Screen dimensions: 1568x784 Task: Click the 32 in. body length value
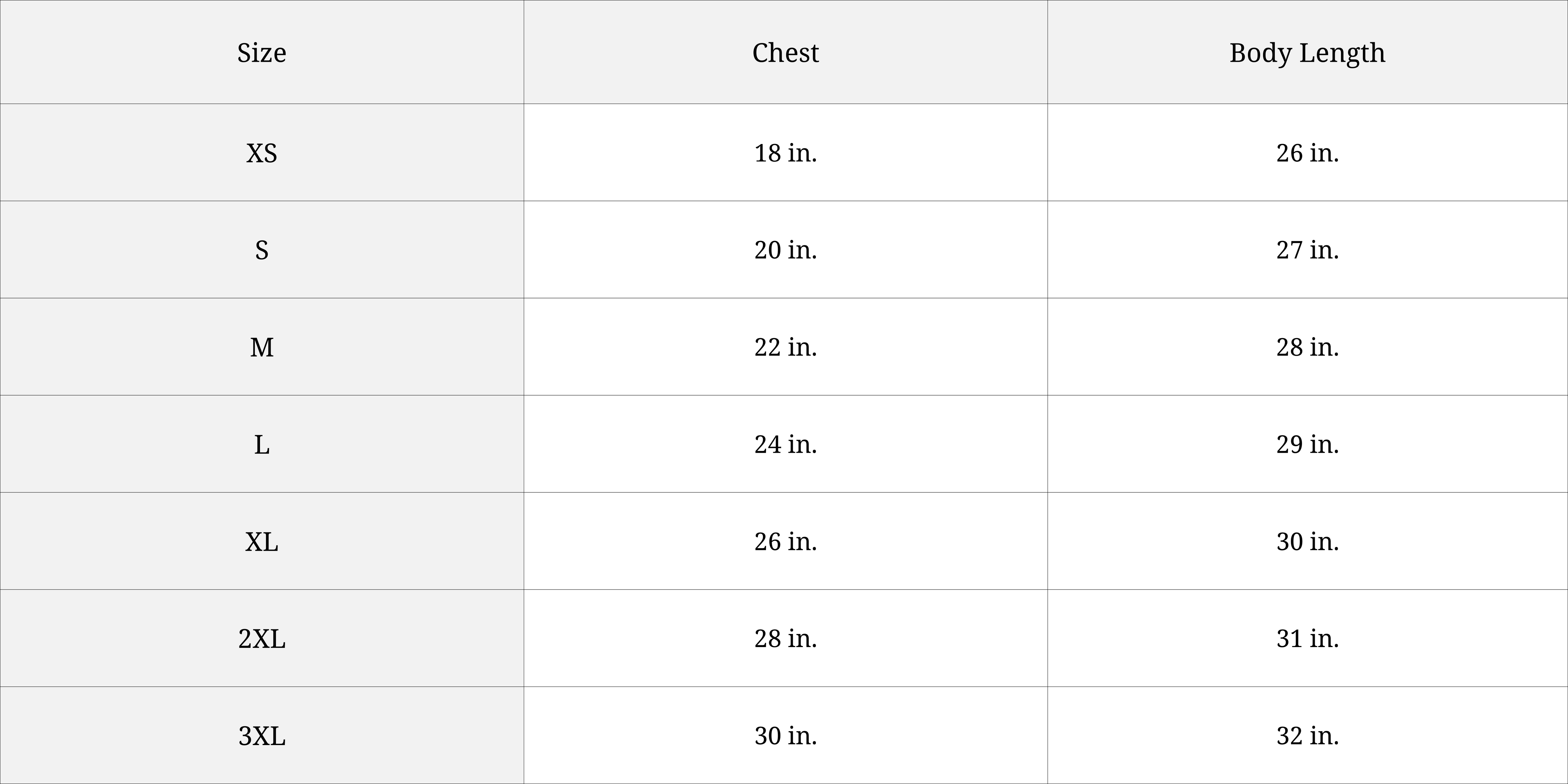(x=1307, y=736)
